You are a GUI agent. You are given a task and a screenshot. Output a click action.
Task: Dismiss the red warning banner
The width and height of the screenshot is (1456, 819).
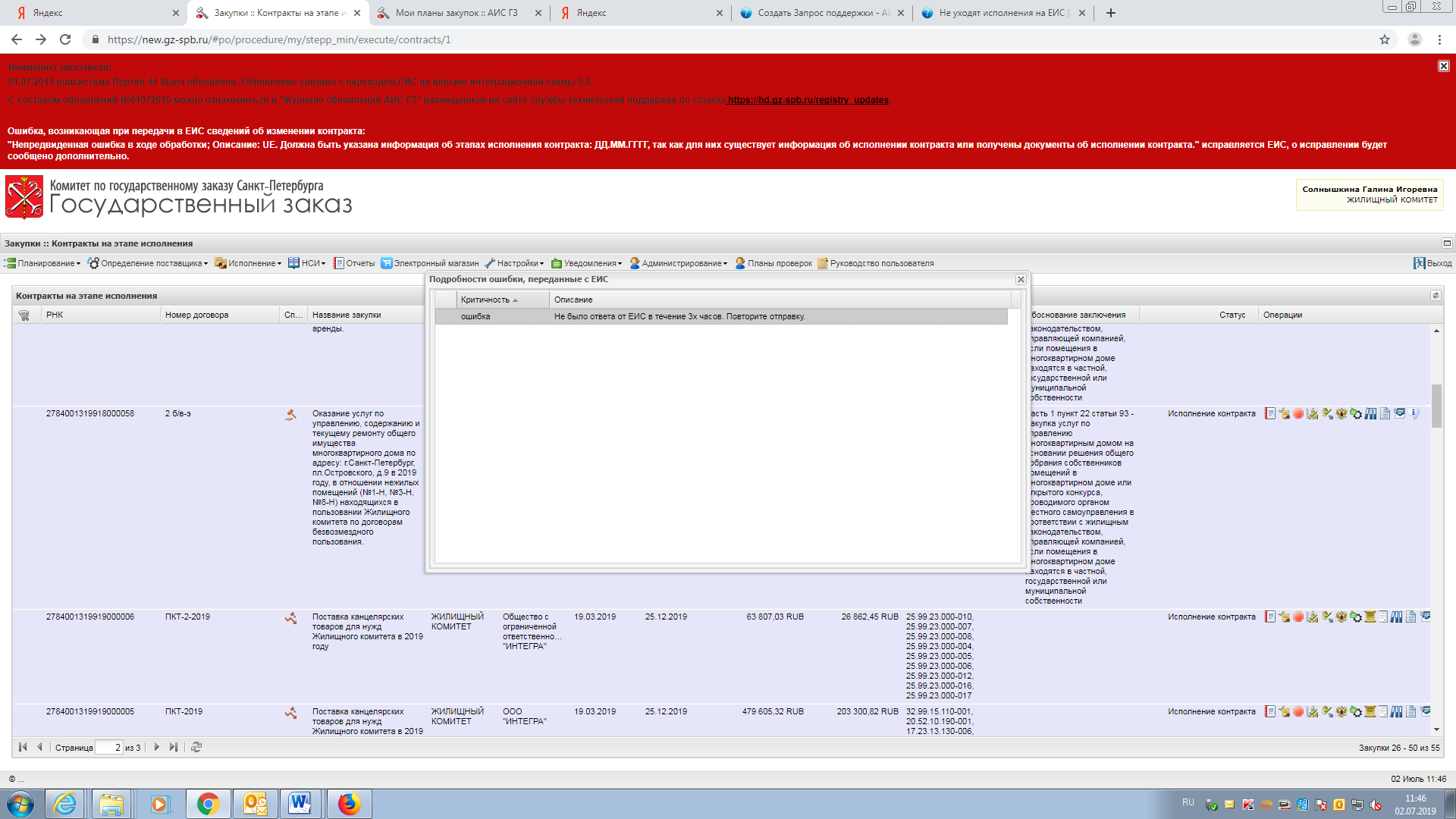point(1443,67)
